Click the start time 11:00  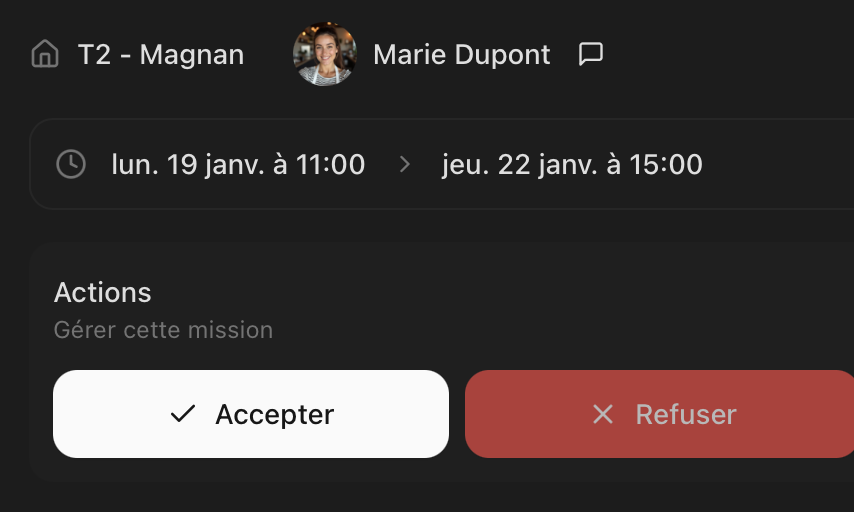330,164
